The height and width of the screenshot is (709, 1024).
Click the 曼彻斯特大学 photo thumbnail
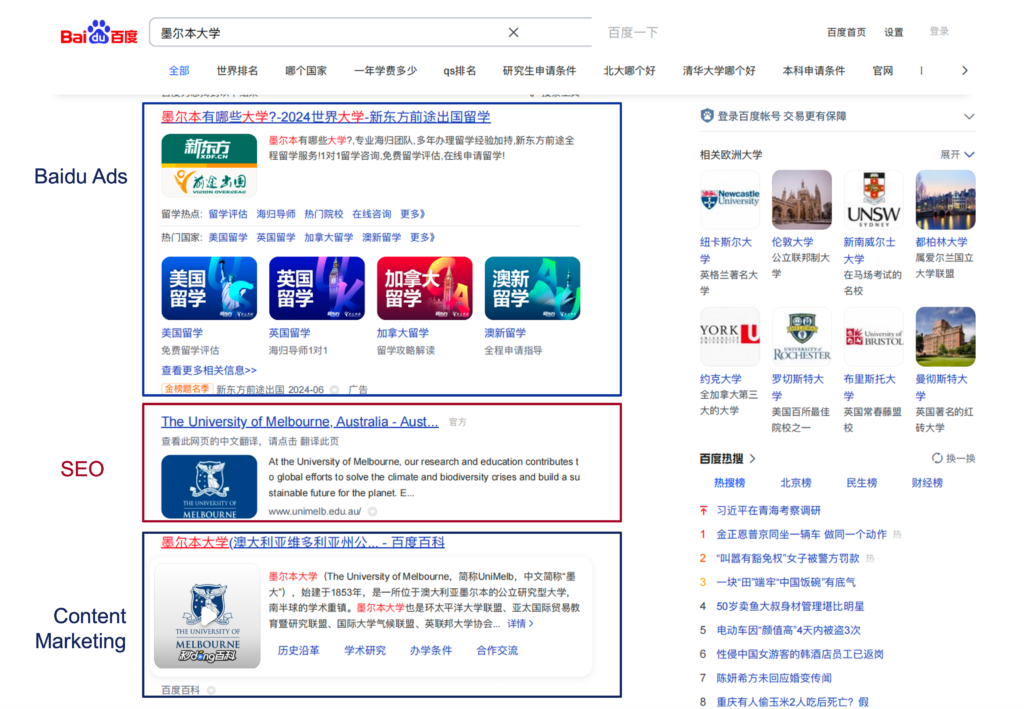point(945,337)
